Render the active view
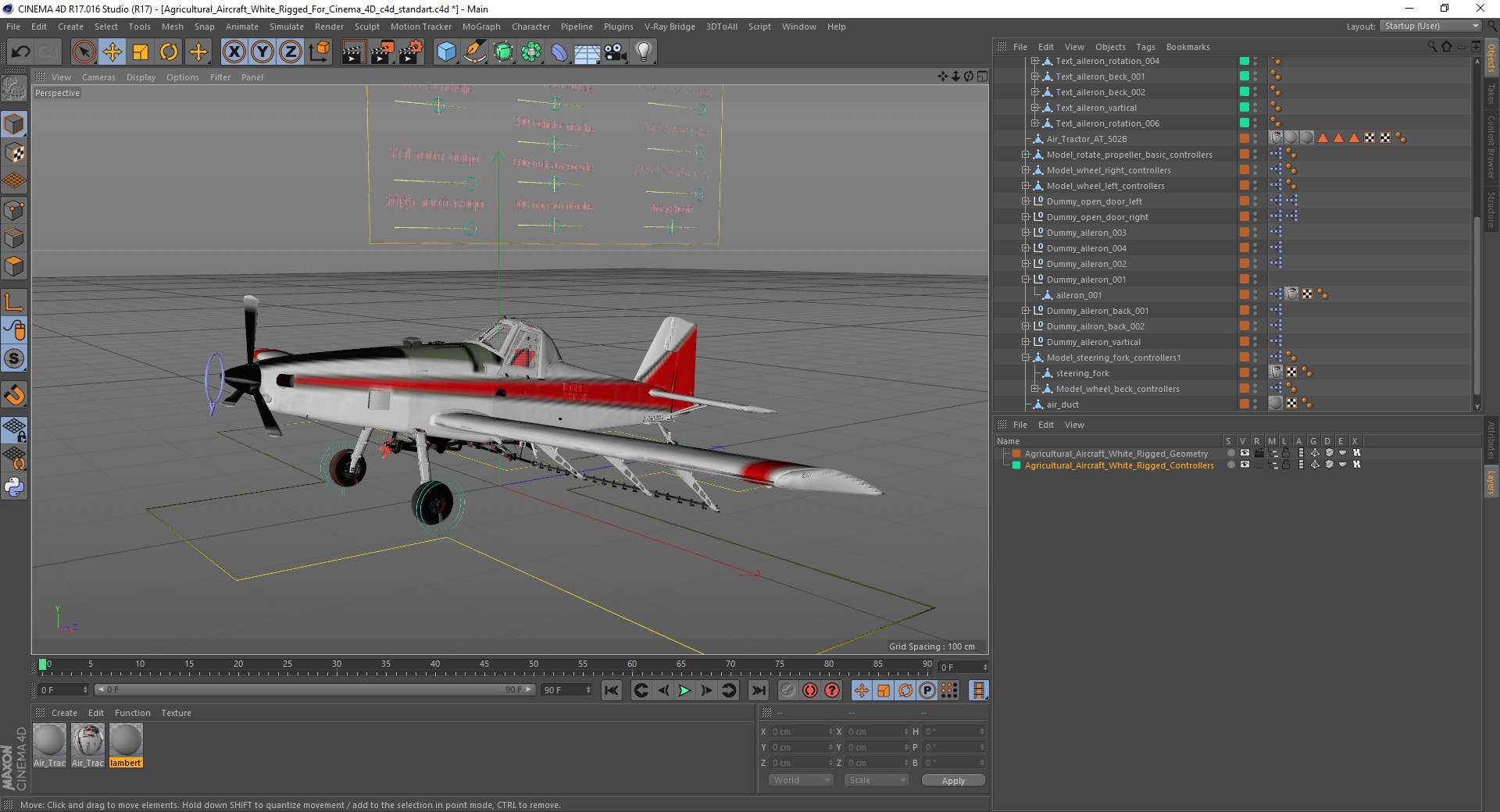 pos(353,52)
